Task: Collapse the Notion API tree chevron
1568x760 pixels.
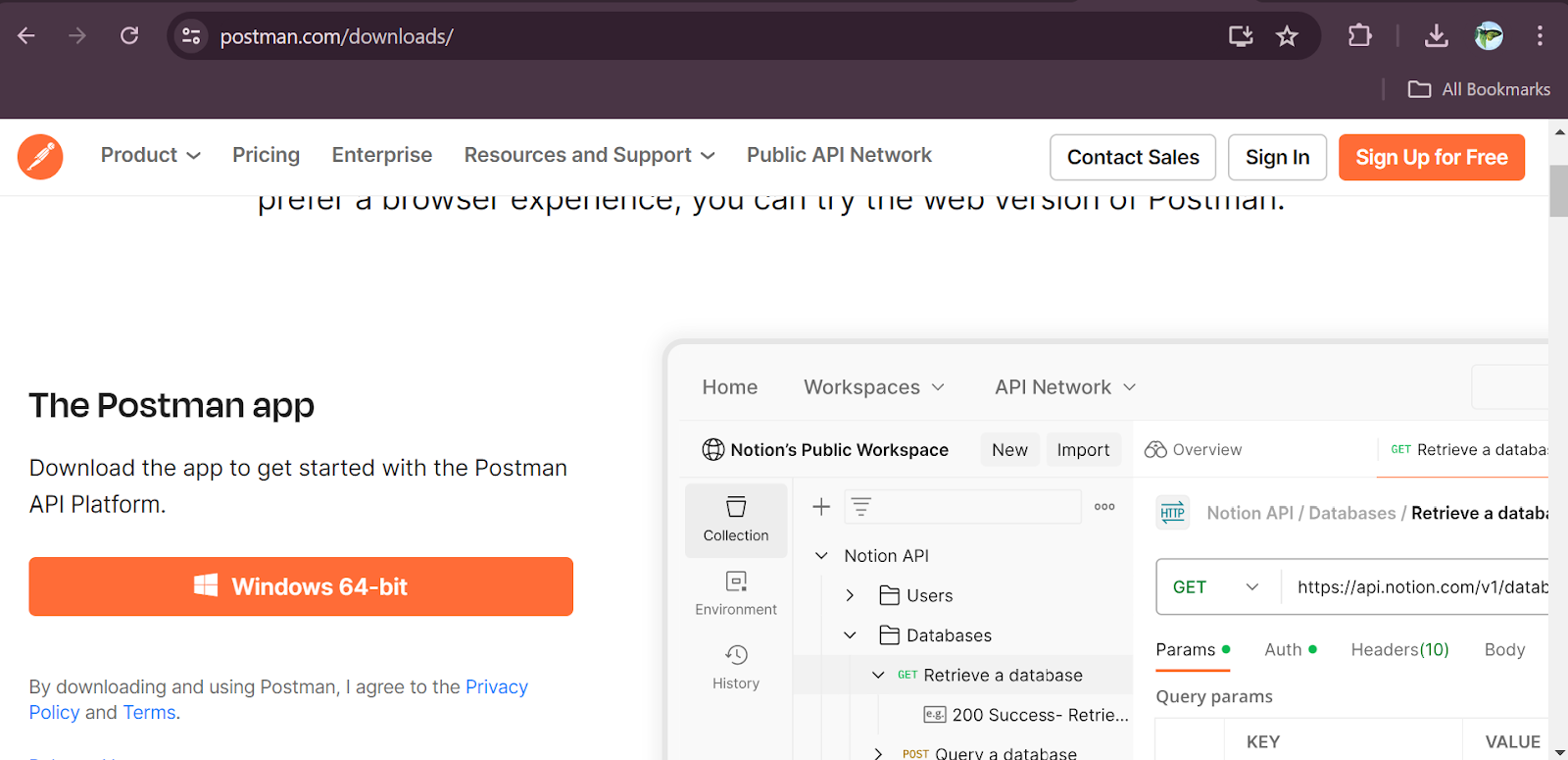Action: [821, 556]
